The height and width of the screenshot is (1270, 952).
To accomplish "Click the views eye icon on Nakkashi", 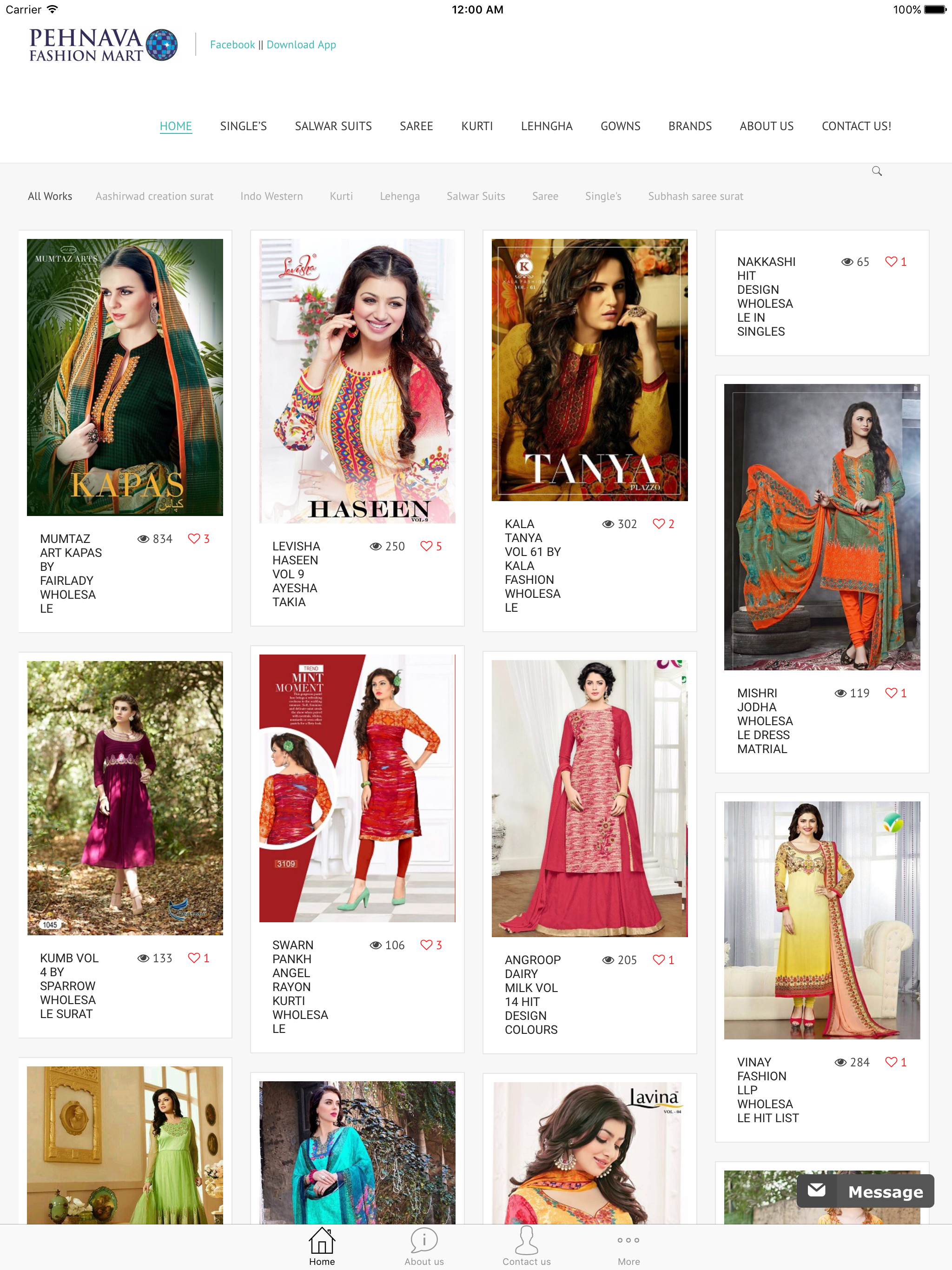I will click(847, 262).
